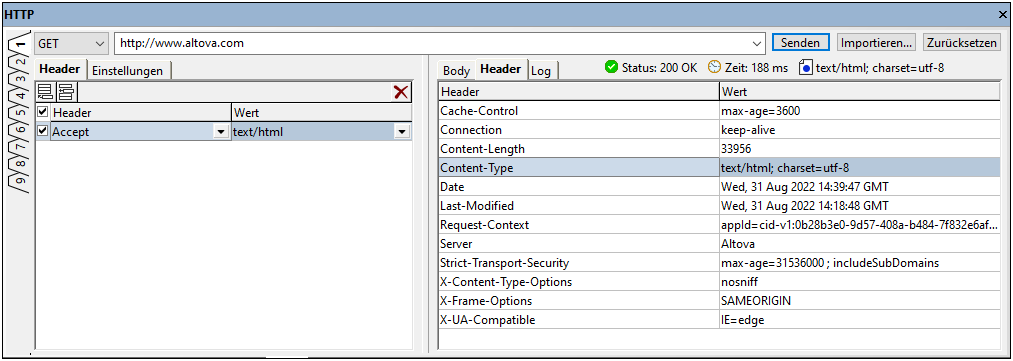The image size is (1013, 361).
Task: Close the HTTP panel
Action: tap(1003, 14)
